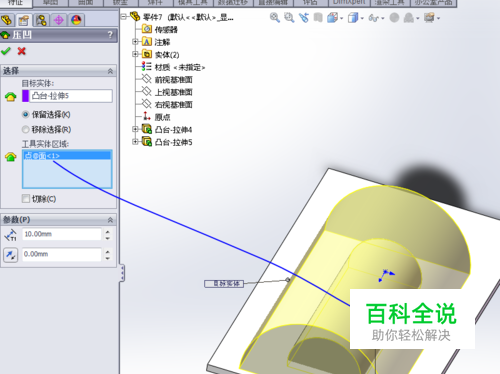The width and height of the screenshot is (500, 374).
Task: Expand the 凸台-拉伸5 feature node
Action: tap(135, 142)
